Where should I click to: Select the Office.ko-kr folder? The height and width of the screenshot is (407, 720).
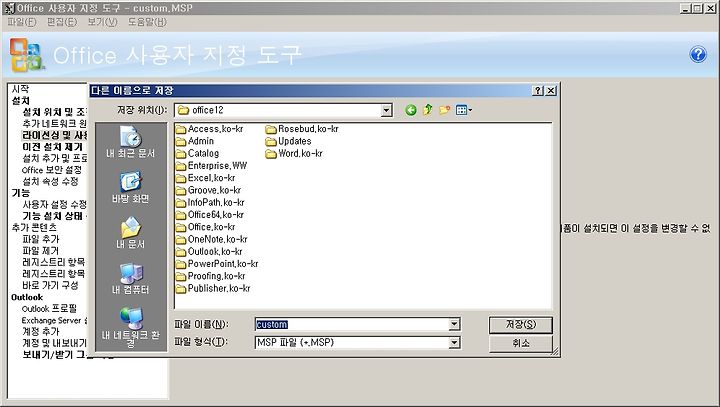(206, 227)
